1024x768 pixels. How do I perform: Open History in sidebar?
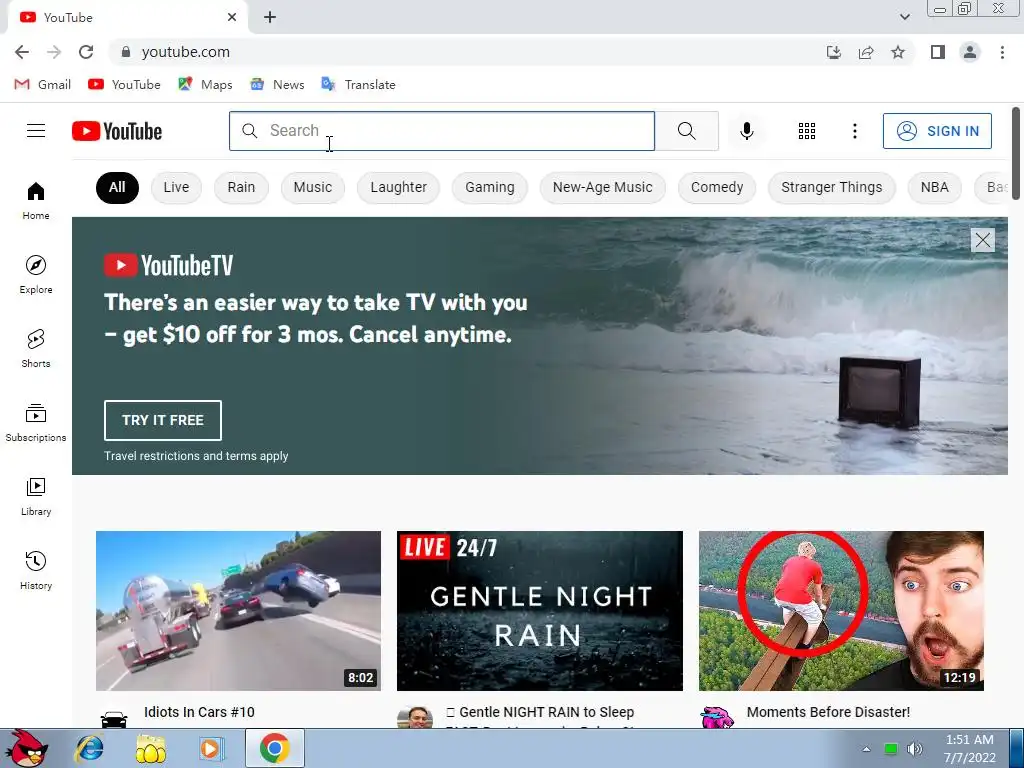pos(36,571)
